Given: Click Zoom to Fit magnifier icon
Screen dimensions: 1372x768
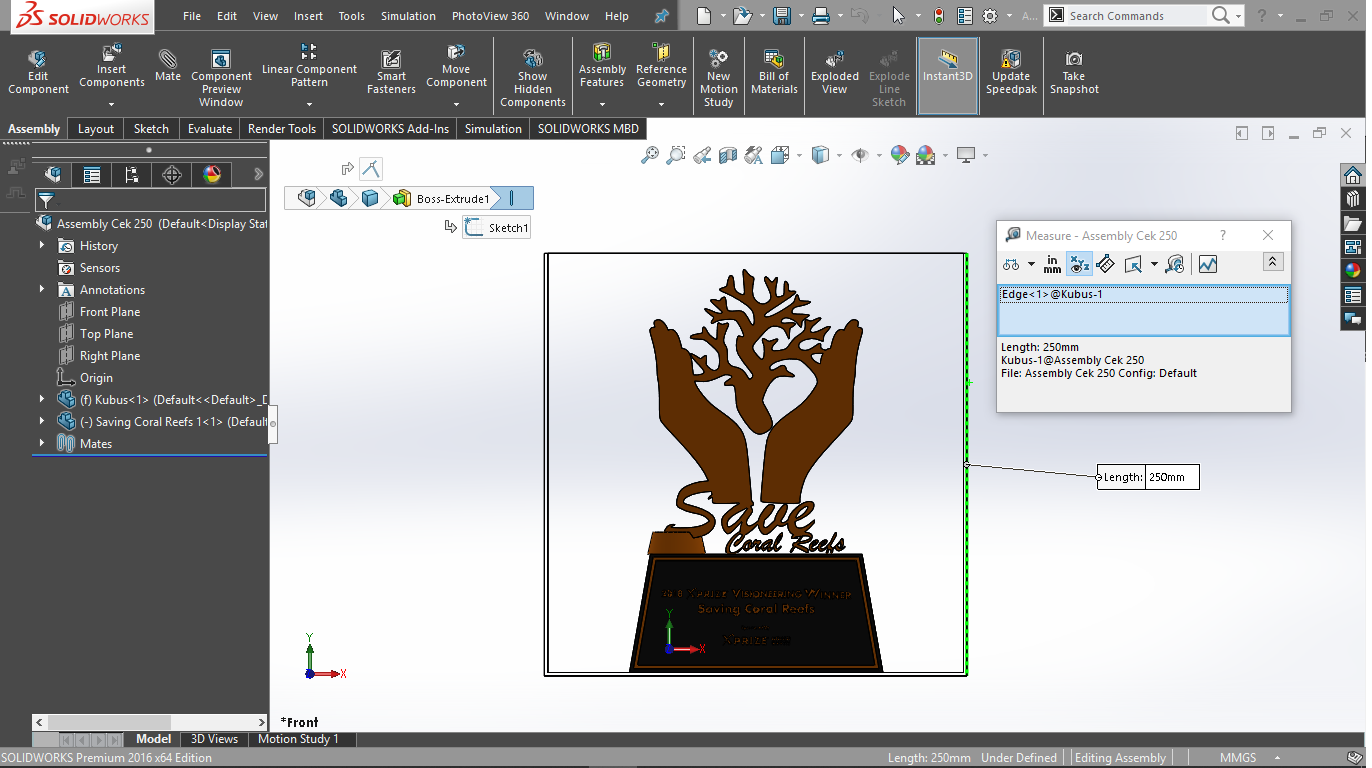Looking at the screenshot, I should (650, 155).
